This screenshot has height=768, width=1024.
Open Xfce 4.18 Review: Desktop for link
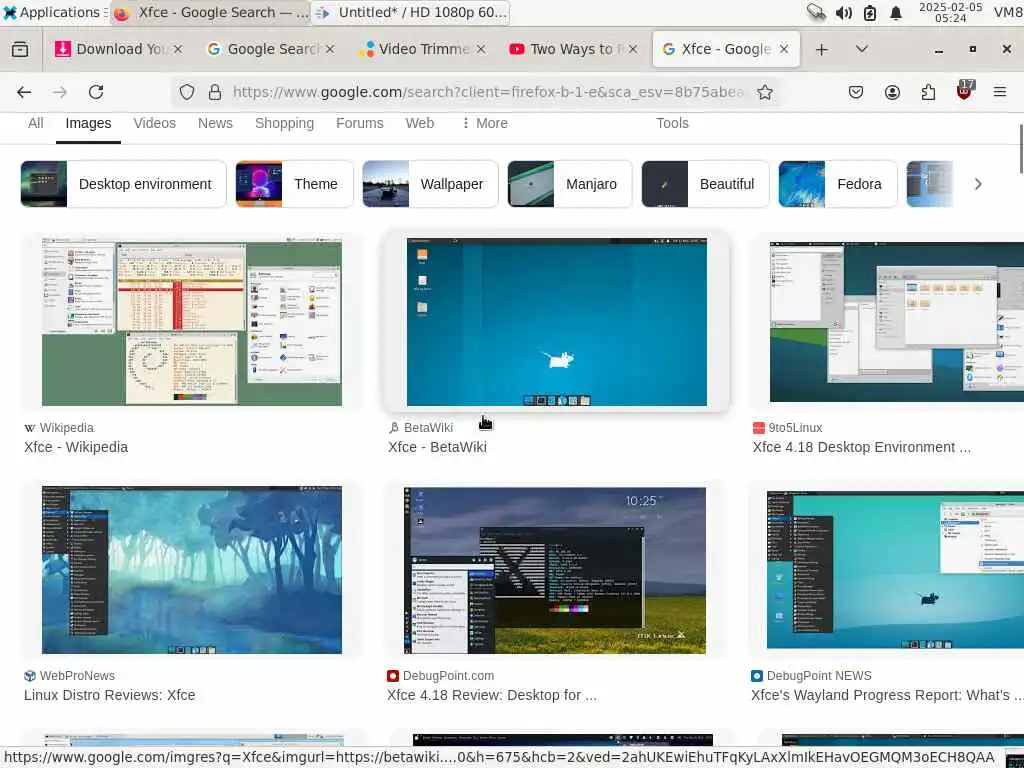pos(491,696)
